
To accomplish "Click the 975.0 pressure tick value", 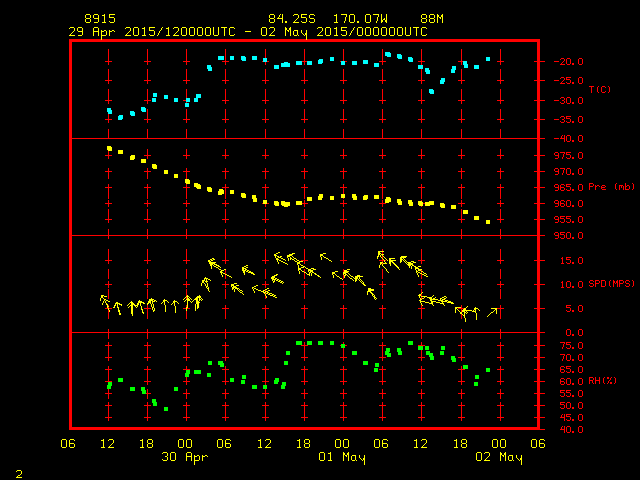I will (x=569, y=156).
